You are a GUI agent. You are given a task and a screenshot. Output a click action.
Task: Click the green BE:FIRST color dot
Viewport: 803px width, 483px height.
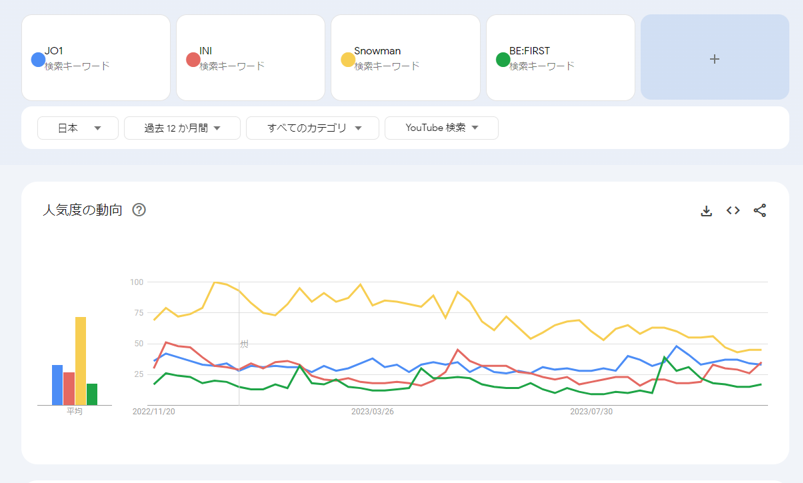(503, 59)
